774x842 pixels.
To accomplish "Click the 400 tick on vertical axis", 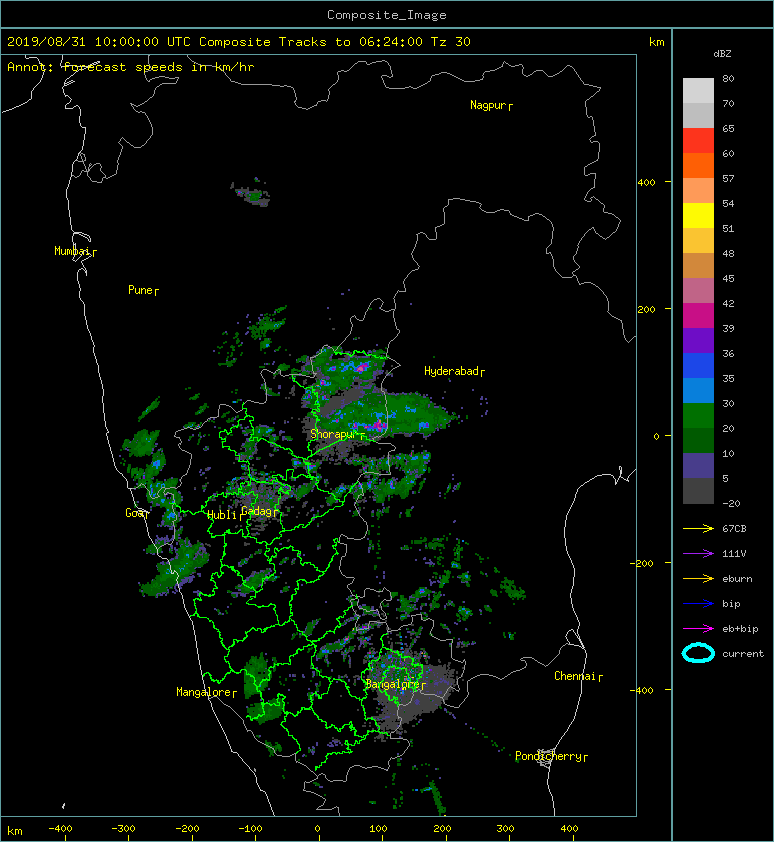I will tap(647, 183).
